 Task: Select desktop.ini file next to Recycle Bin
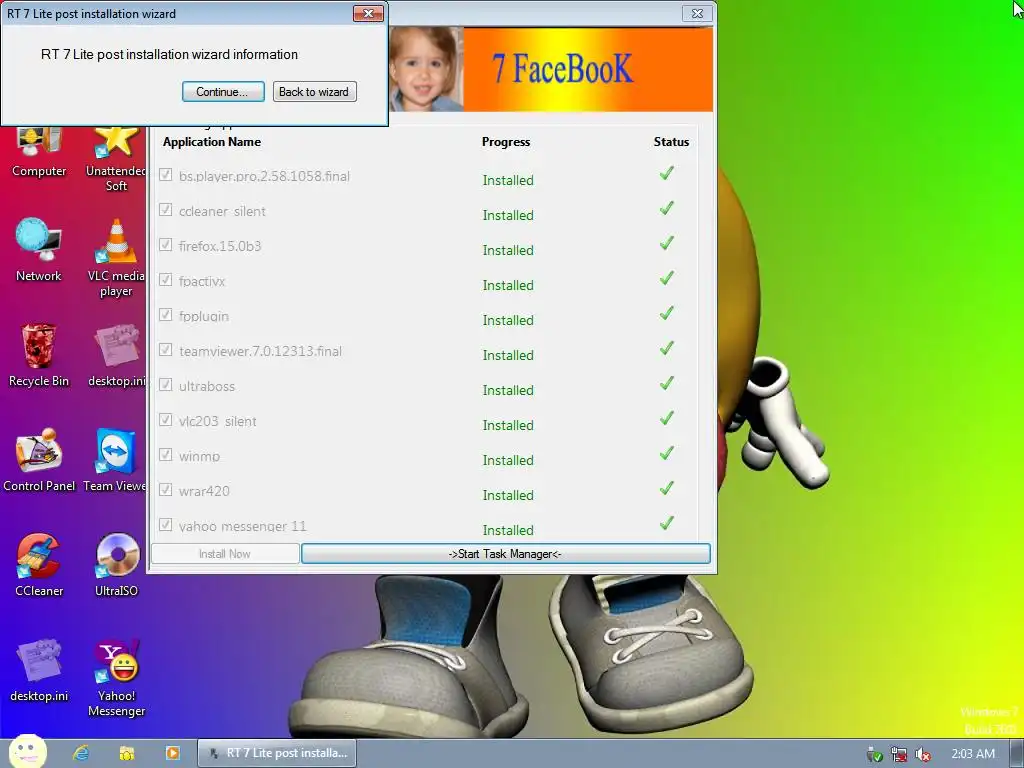[116, 355]
